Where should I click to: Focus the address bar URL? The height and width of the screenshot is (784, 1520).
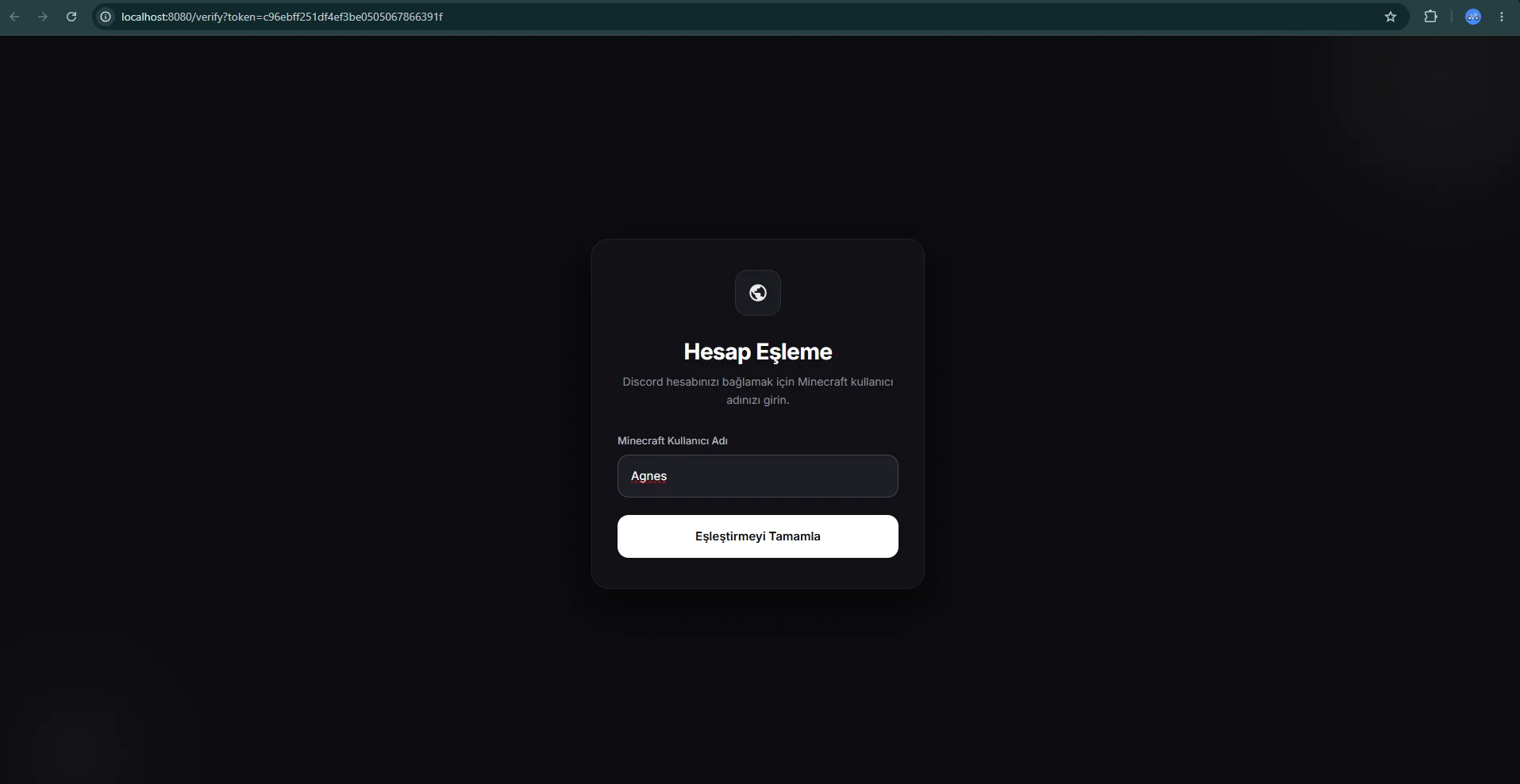(282, 17)
